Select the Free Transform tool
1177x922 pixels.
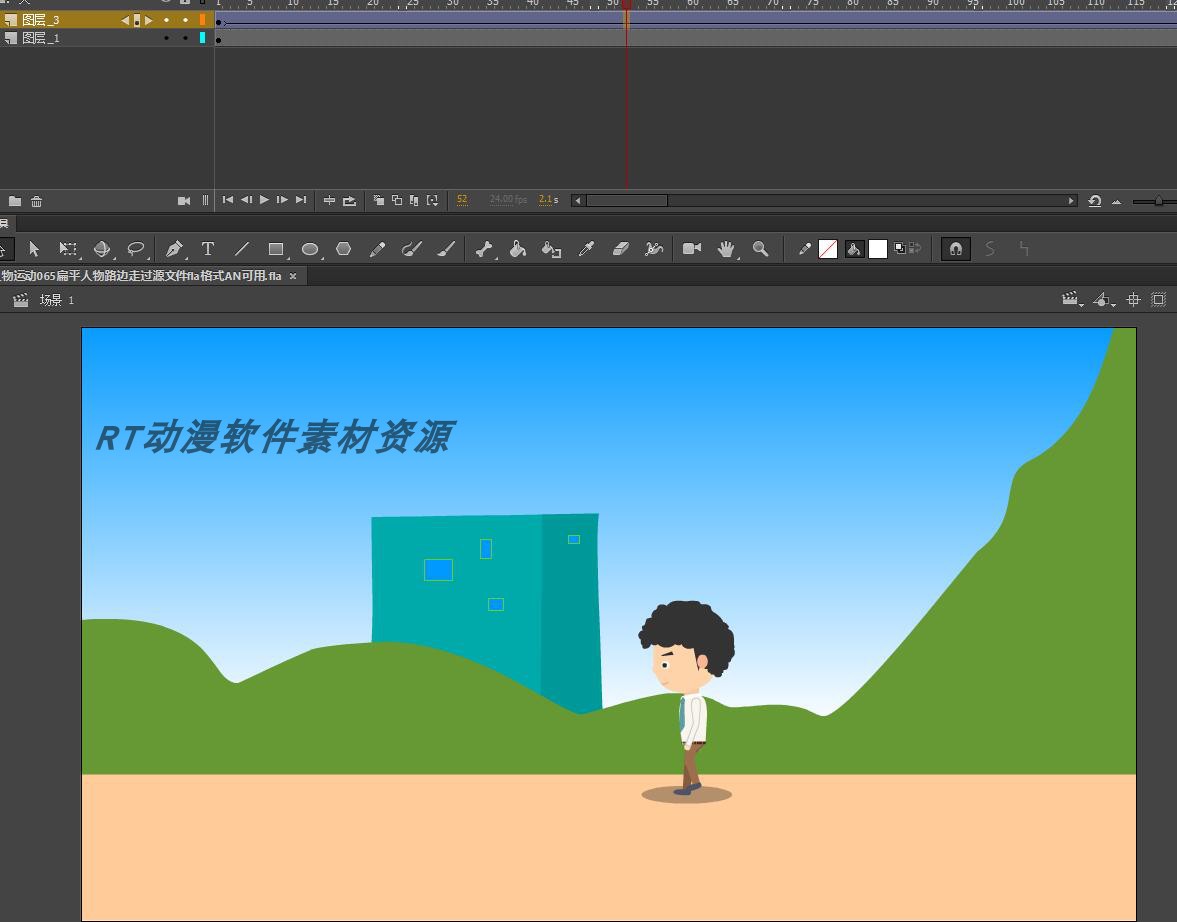68,249
